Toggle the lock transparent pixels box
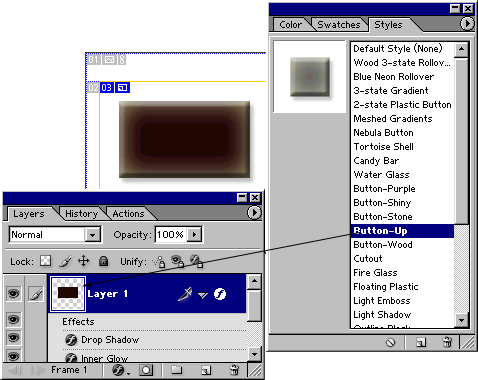Viewport: 478px width, 380px height. pos(45,261)
